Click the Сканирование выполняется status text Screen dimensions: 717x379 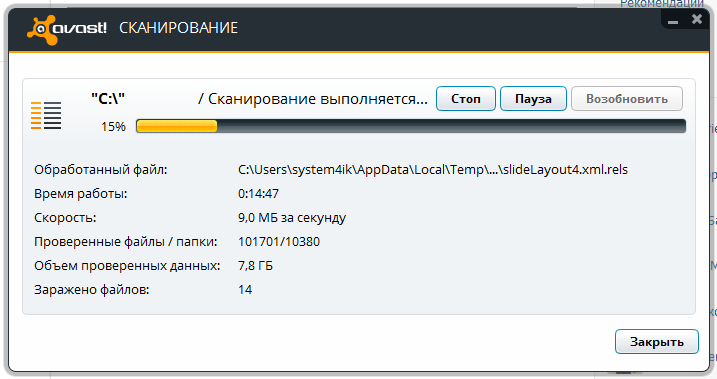click(313, 99)
